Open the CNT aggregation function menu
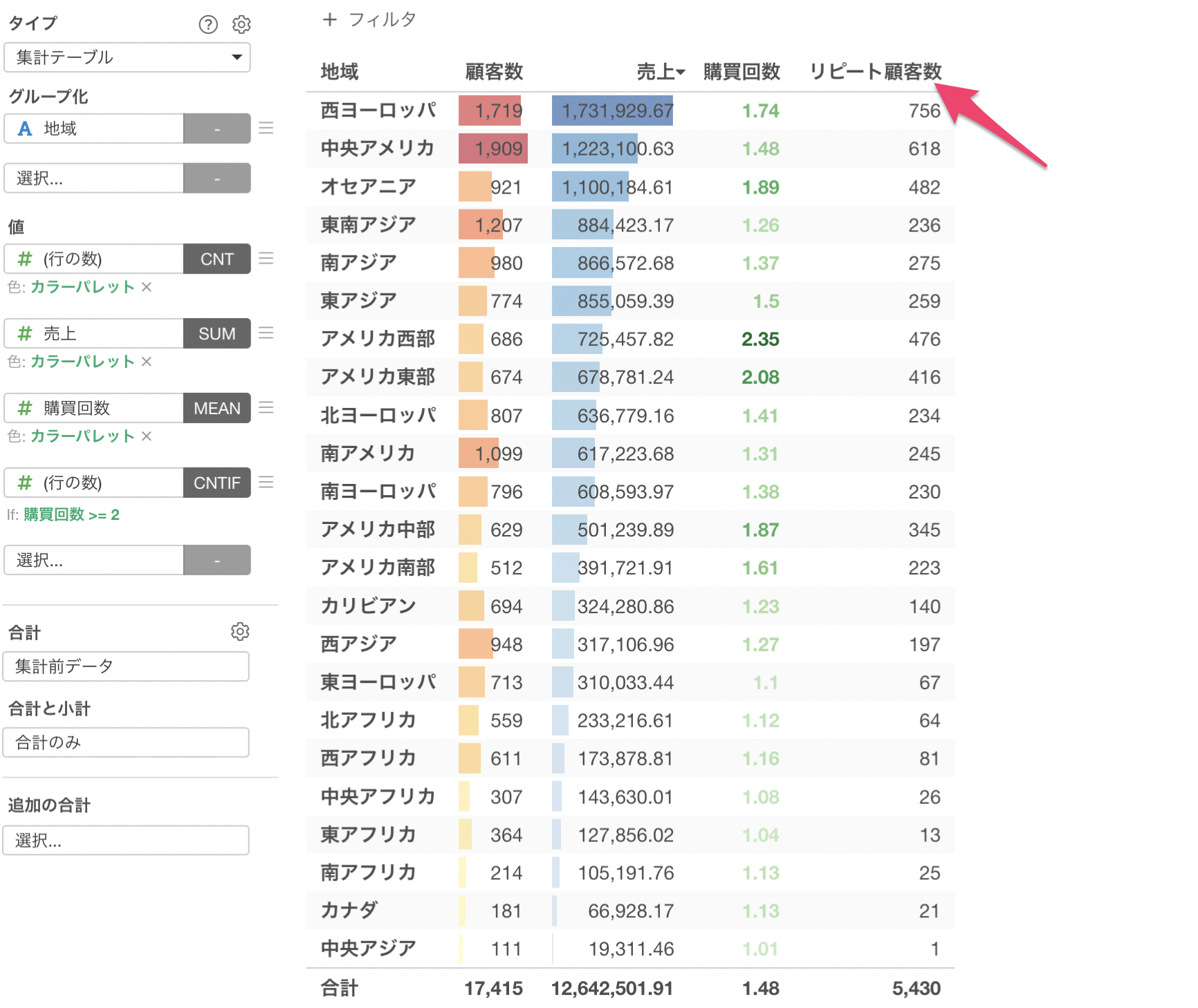The width and height of the screenshot is (1198, 1008). pyautogui.click(x=217, y=259)
